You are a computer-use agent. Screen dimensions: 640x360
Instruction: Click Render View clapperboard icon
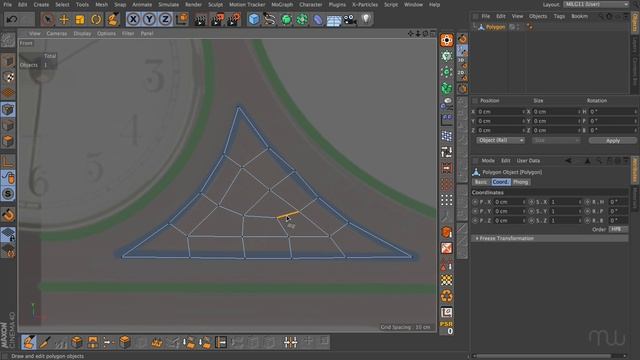(200, 19)
